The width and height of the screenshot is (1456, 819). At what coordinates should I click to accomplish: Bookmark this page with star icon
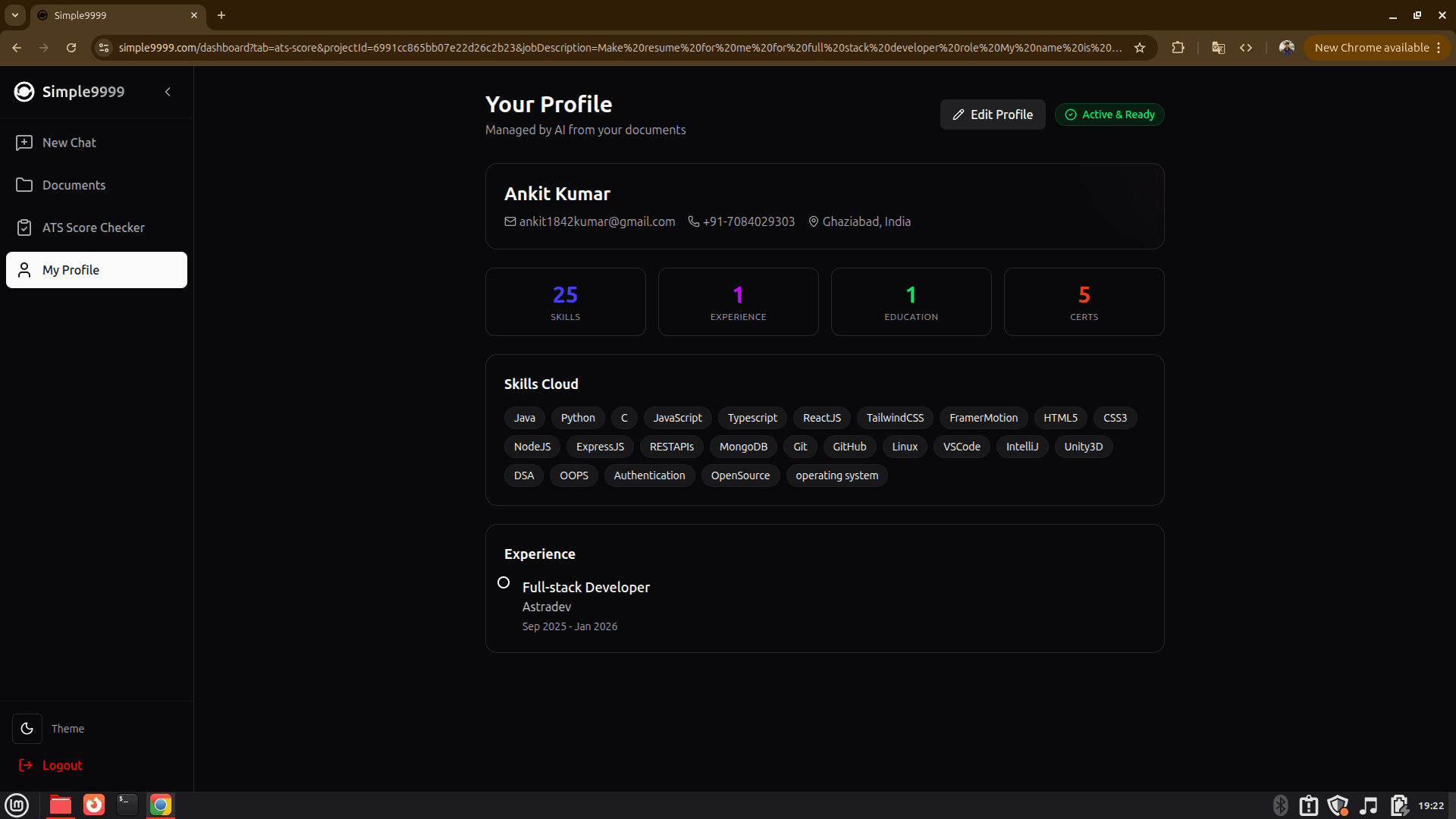point(1139,48)
